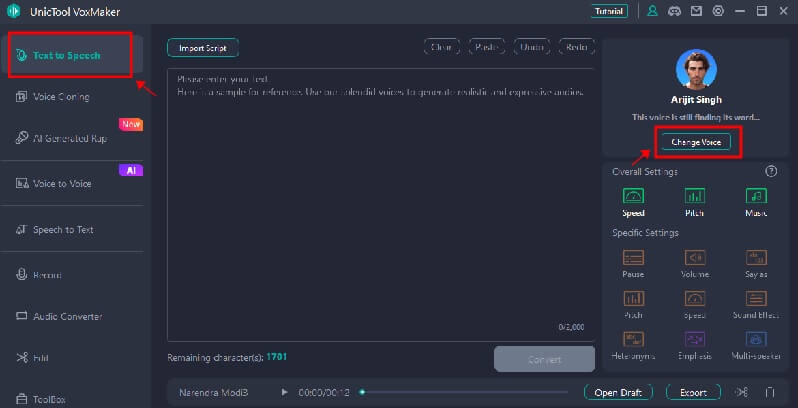798x408 pixels.
Task: Click the Arijit Singh avatar
Action: pyautogui.click(x=696, y=70)
